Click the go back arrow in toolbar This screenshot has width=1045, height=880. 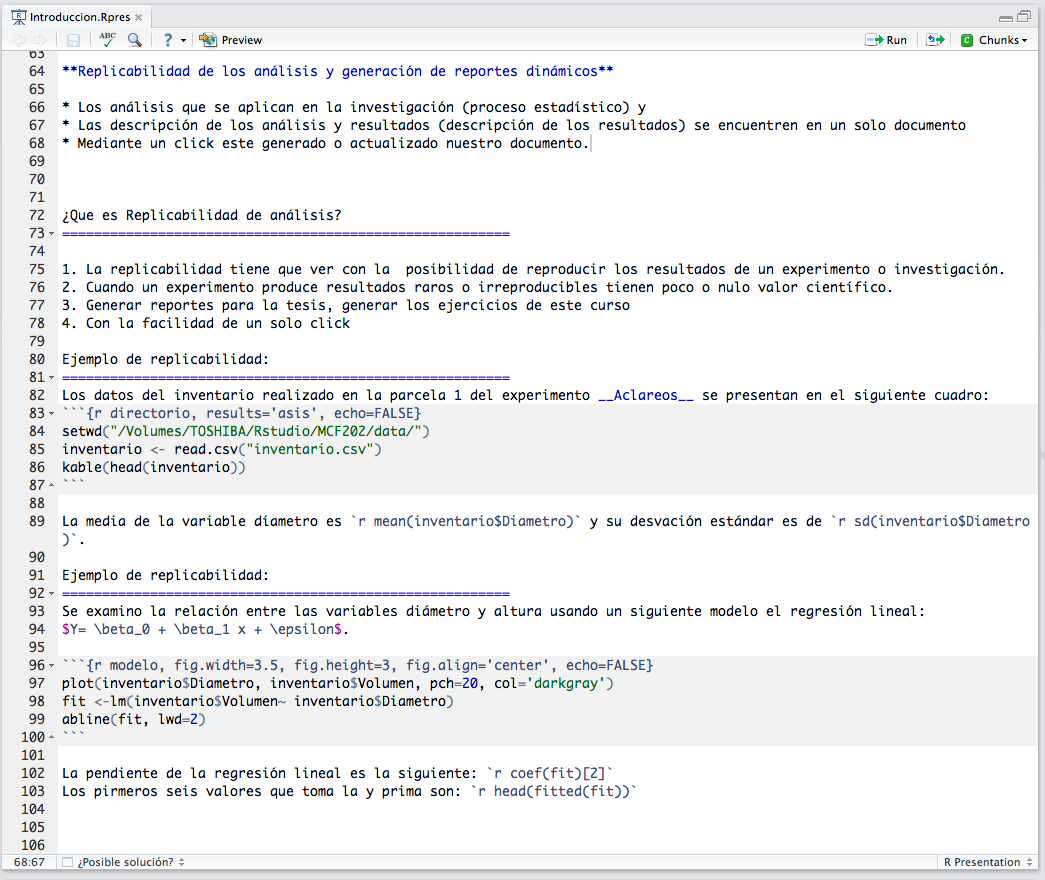click(19, 40)
